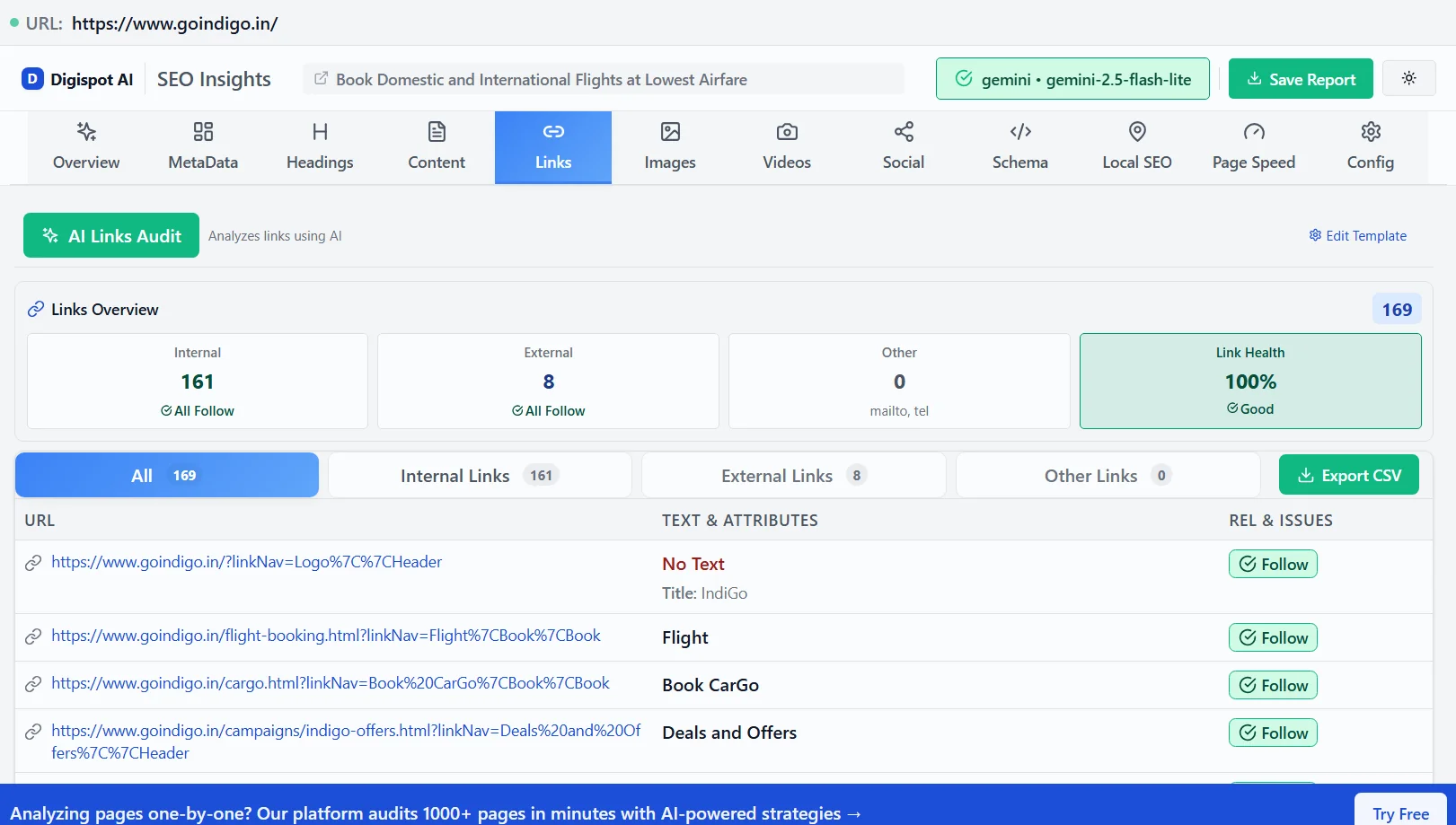The image size is (1456, 825).
Task: Open the Social tab
Action: (x=904, y=147)
